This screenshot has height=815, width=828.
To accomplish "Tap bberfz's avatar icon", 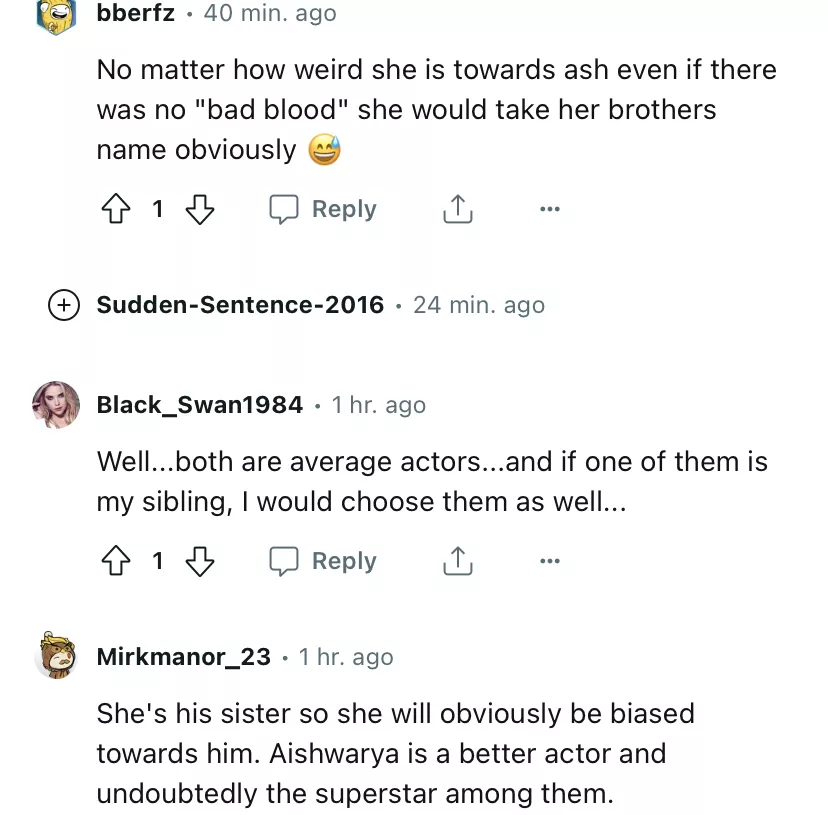I will click(x=56, y=15).
